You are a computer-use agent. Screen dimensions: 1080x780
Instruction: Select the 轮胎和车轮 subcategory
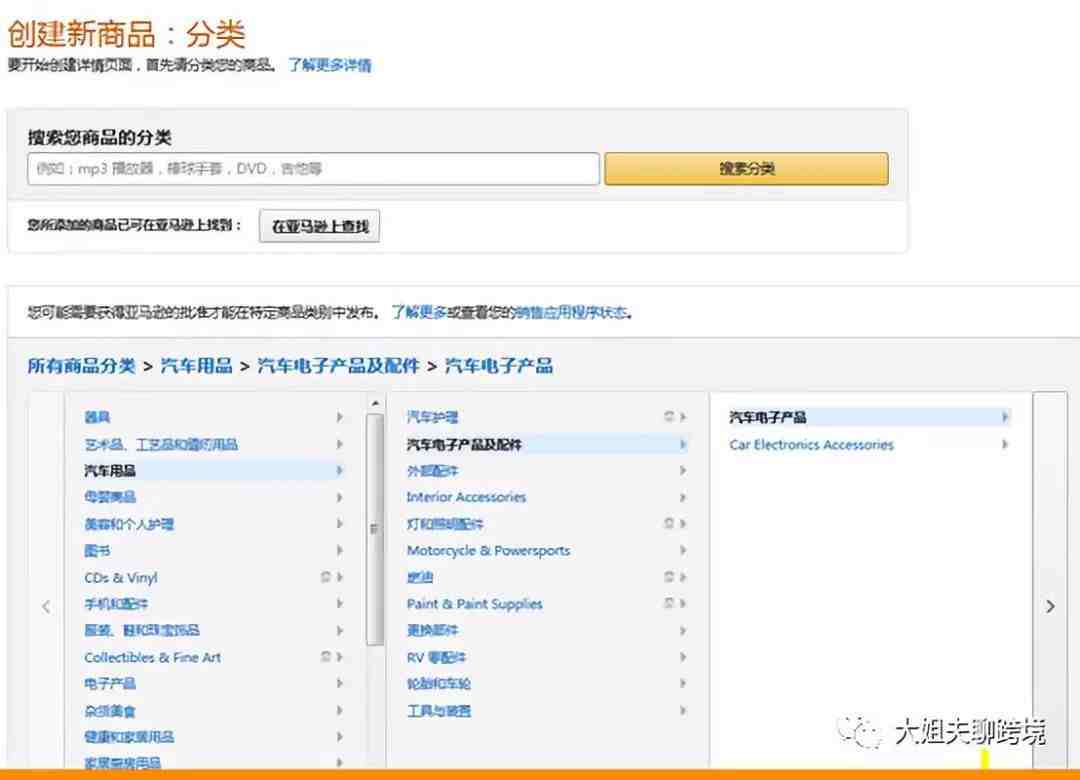pyautogui.click(x=439, y=684)
